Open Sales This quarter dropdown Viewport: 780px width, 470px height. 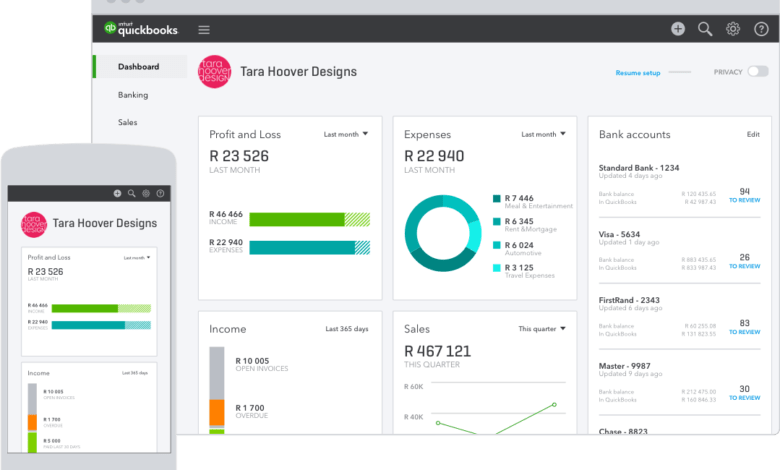click(x=542, y=329)
